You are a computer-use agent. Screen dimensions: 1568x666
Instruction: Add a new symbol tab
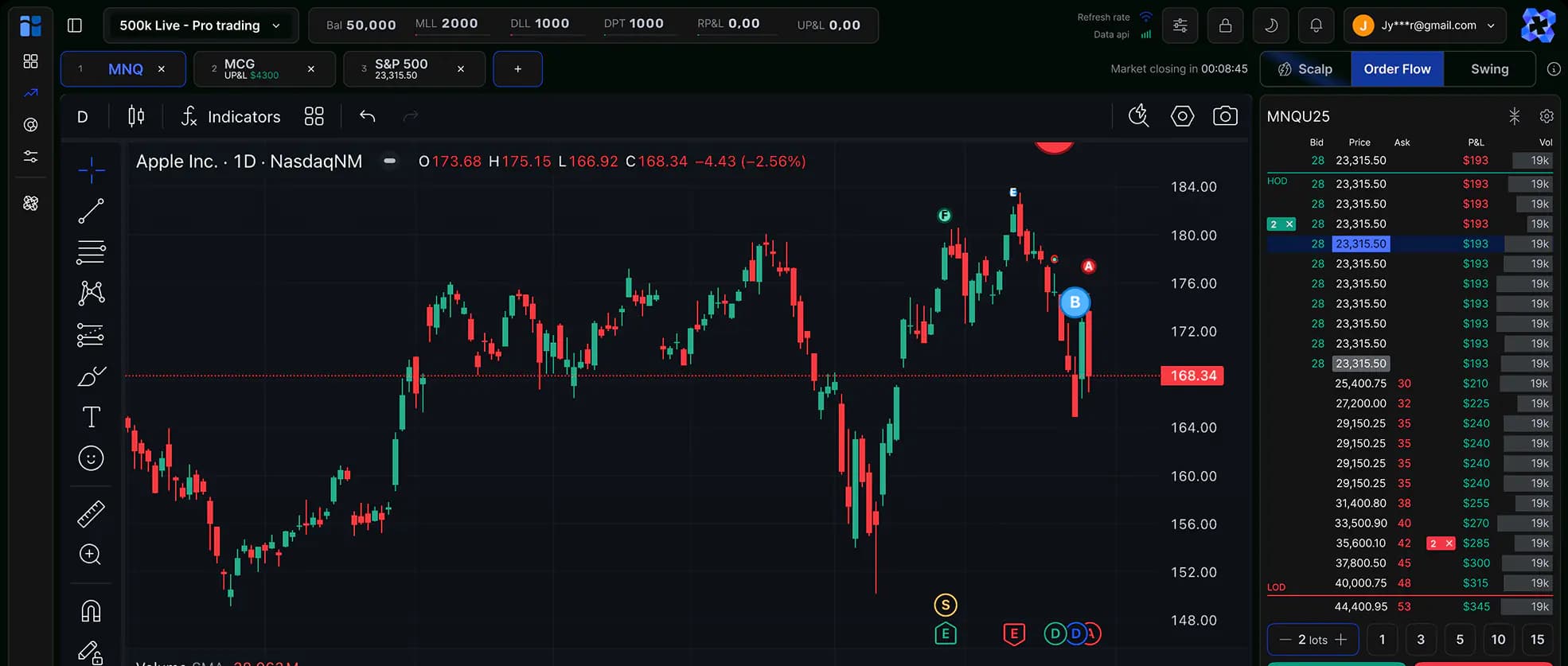tap(517, 69)
